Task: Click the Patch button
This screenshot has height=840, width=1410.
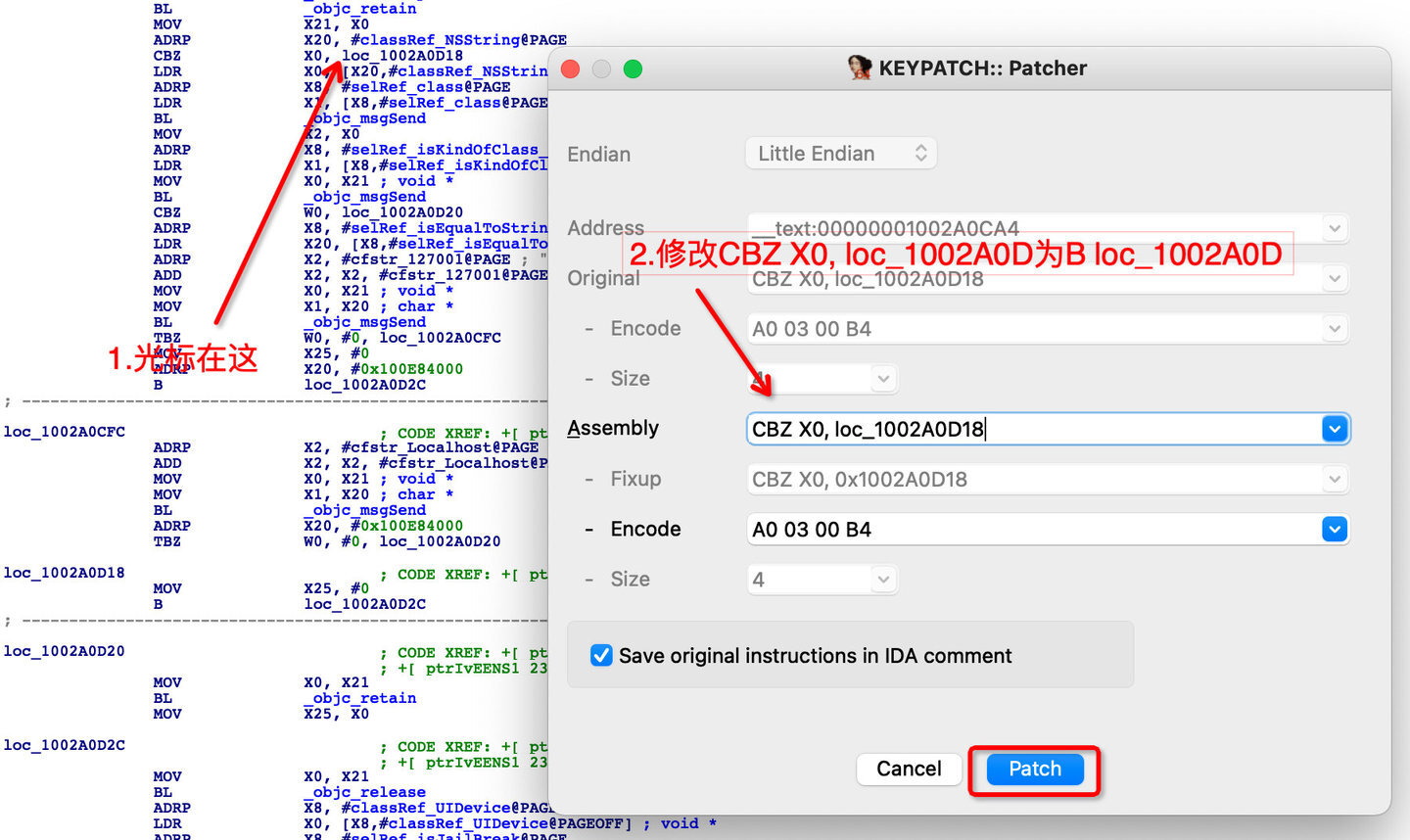Action: (x=1035, y=769)
